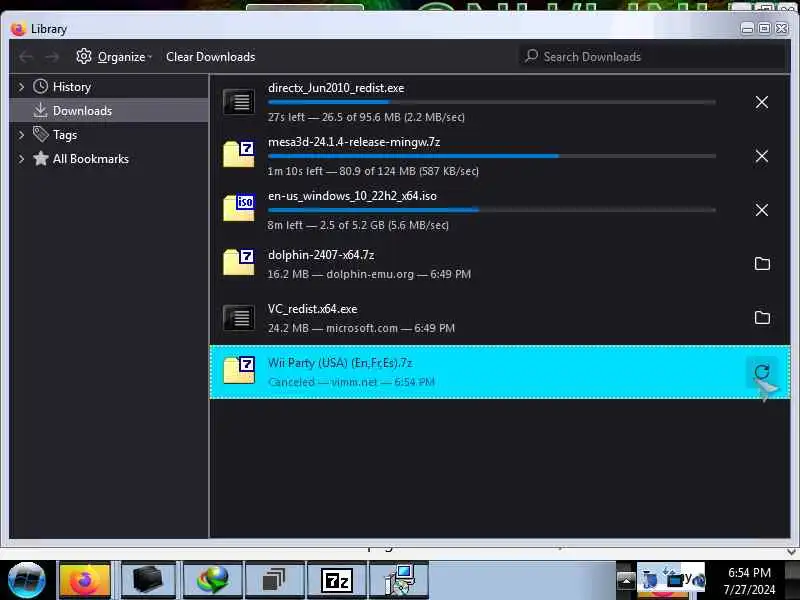
Task: Click Clear Downloads button
Action: pos(210,57)
